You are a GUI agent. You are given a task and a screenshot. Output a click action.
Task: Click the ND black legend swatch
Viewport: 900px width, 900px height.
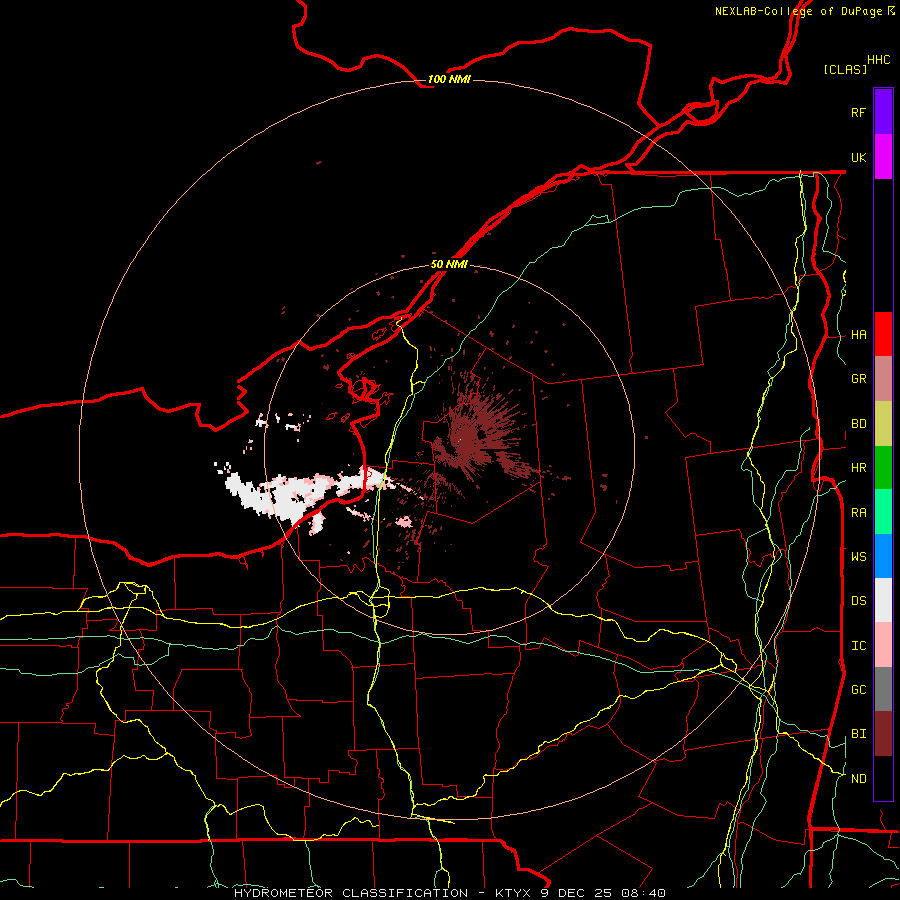point(883,778)
